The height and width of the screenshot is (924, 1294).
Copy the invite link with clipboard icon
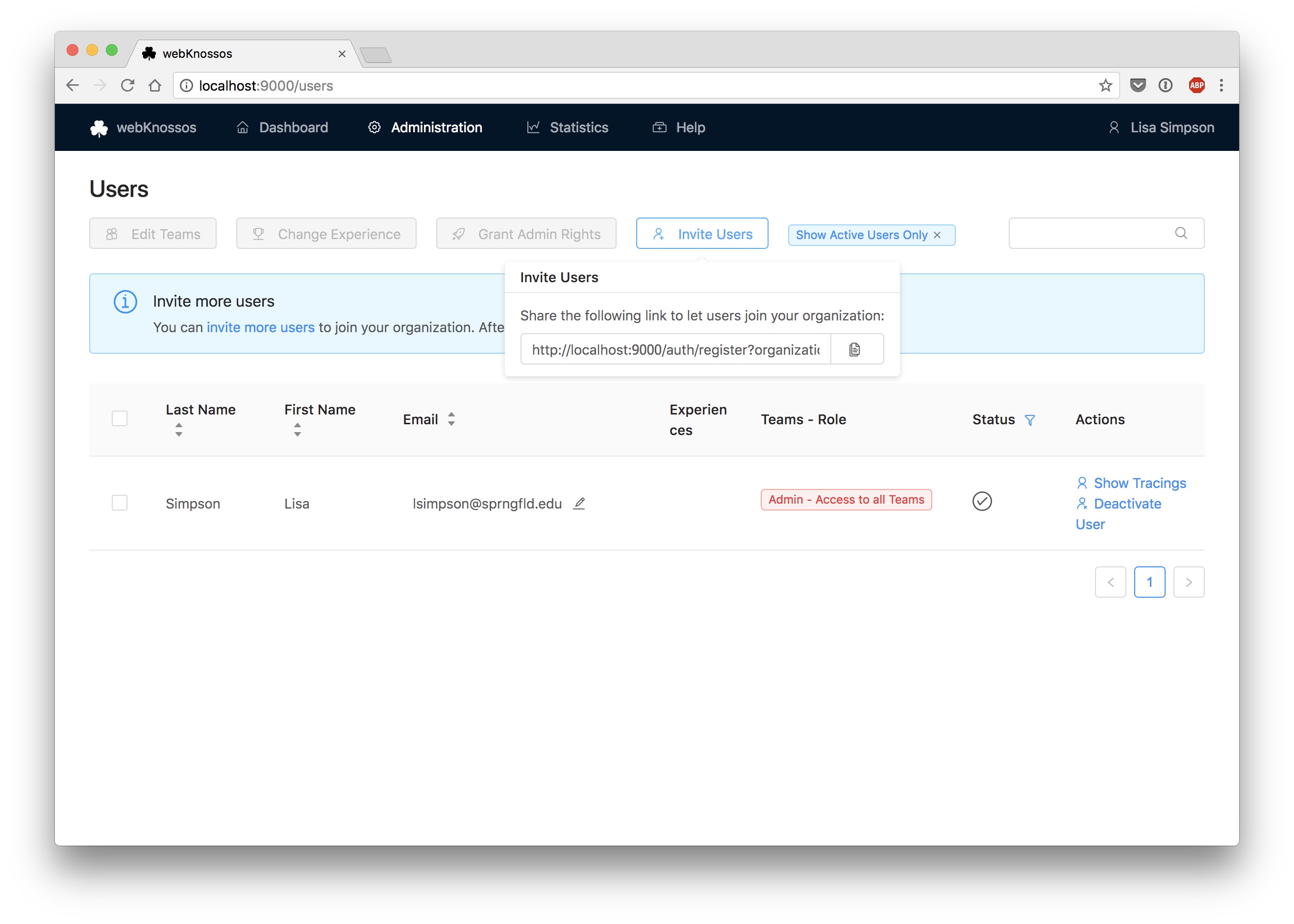tap(854, 349)
